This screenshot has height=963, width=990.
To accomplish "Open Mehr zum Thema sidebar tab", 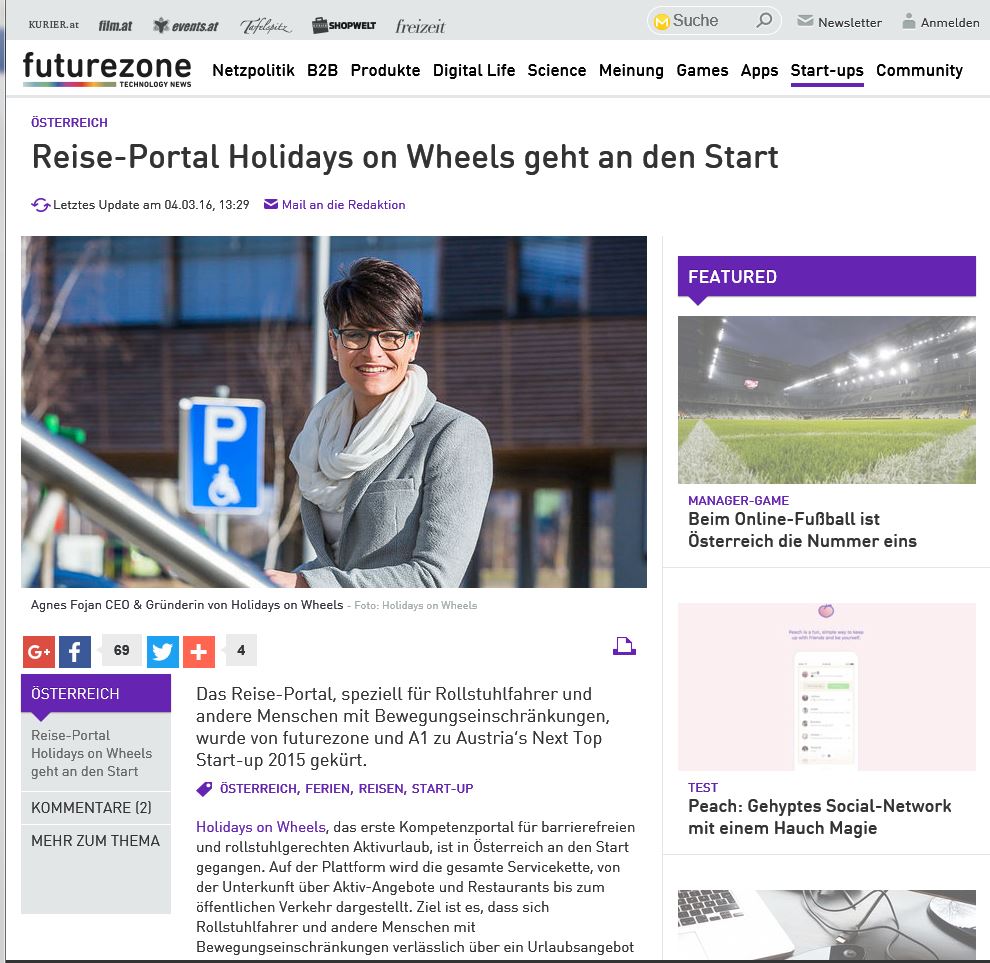I will pyautogui.click(x=96, y=840).
